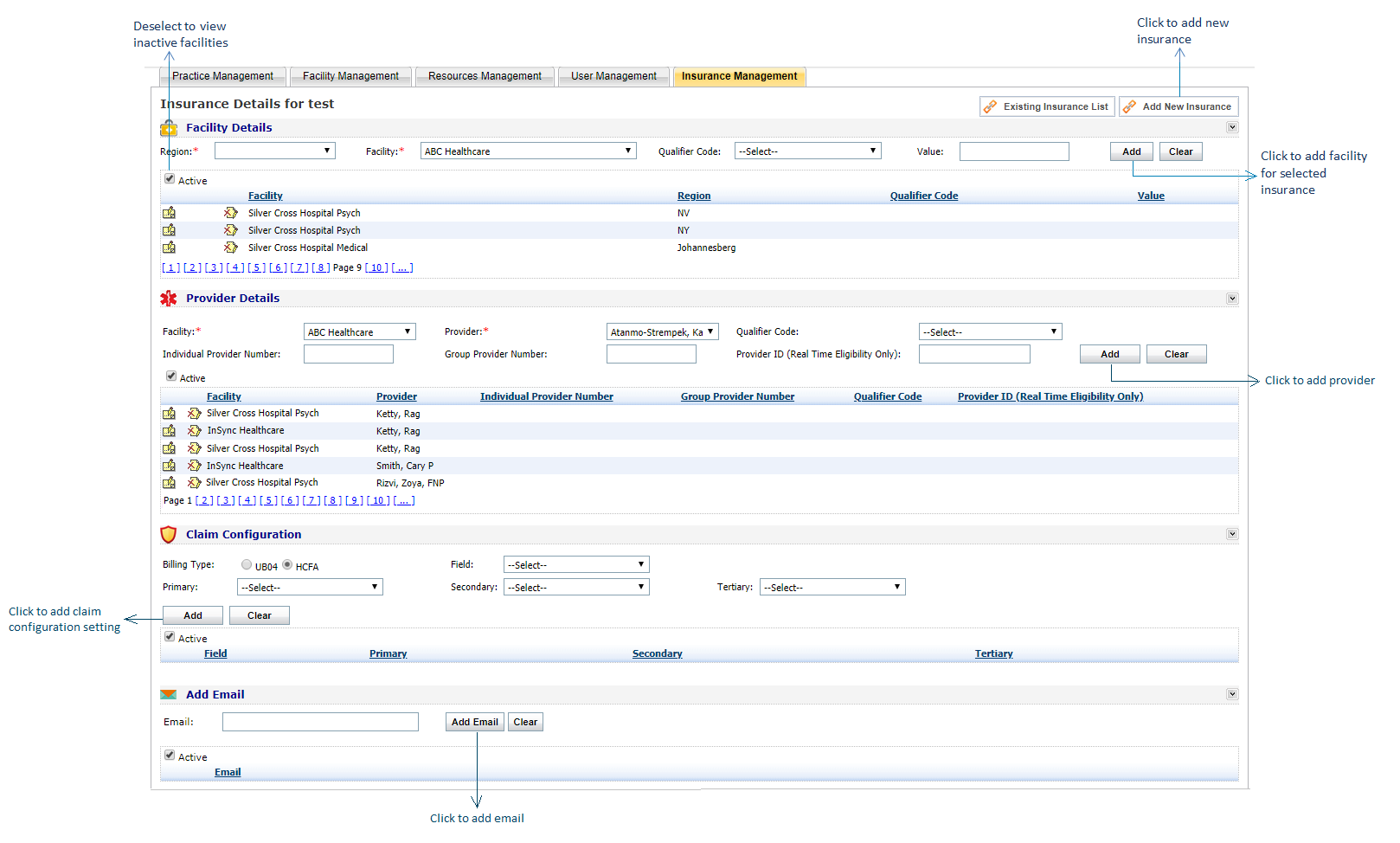The height and width of the screenshot is (843, 1400).
Task: Click the Add New Insurance button
Action: click(x=1178, y=106)
